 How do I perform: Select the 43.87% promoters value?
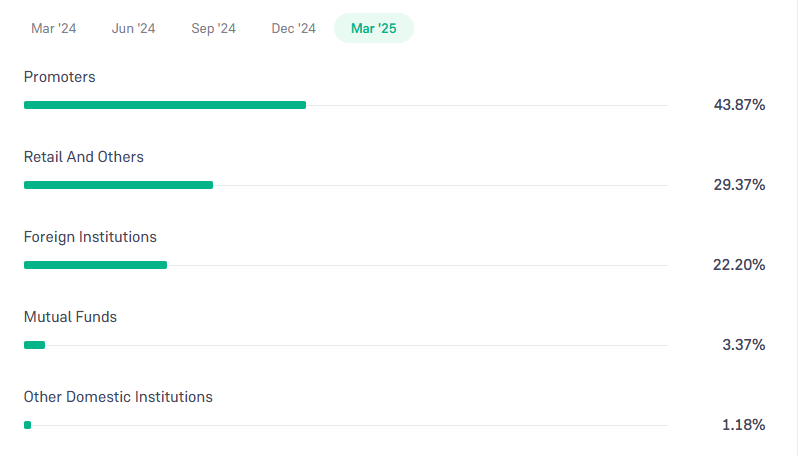point(739,105)
